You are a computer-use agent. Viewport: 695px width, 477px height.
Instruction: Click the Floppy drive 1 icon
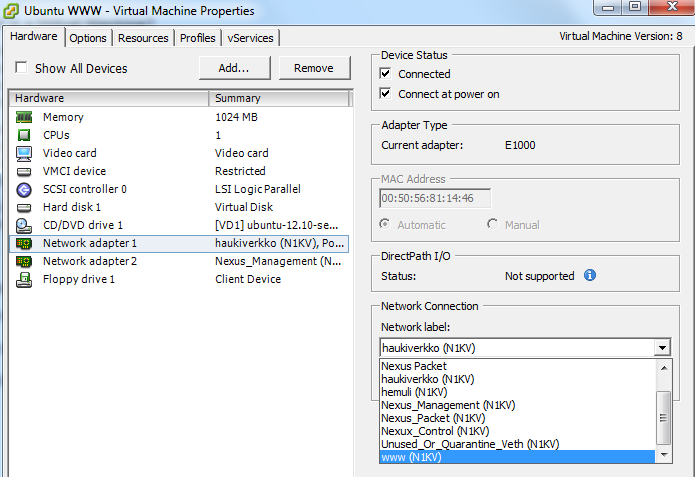(24, 280)
